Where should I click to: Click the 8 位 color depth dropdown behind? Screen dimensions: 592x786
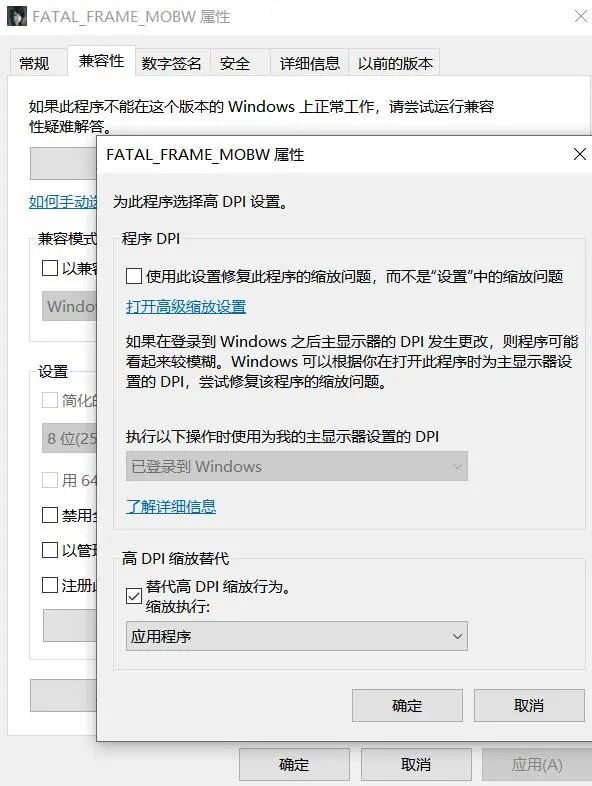[x=69, y=439]
